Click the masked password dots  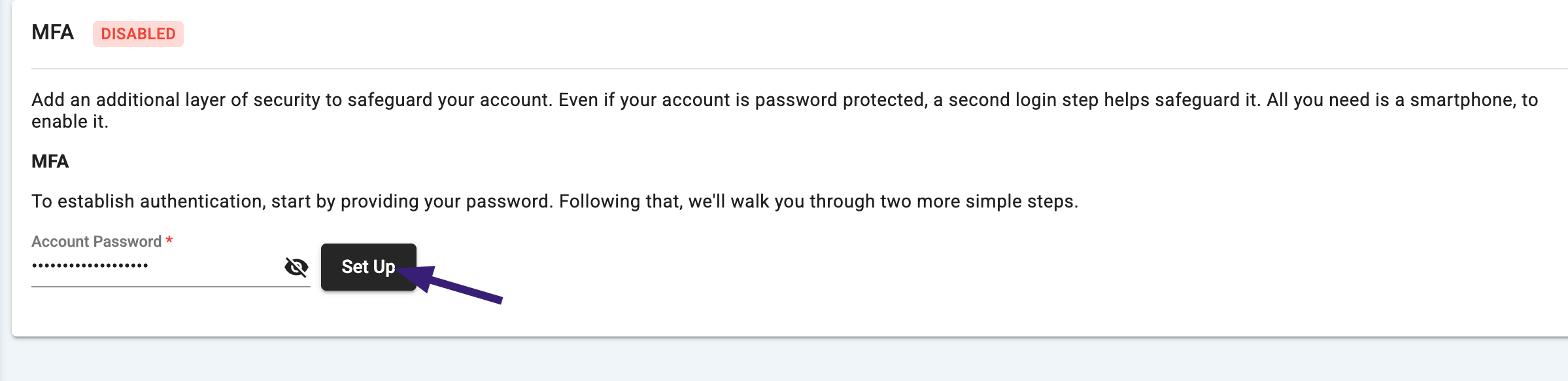pos(90,266)
